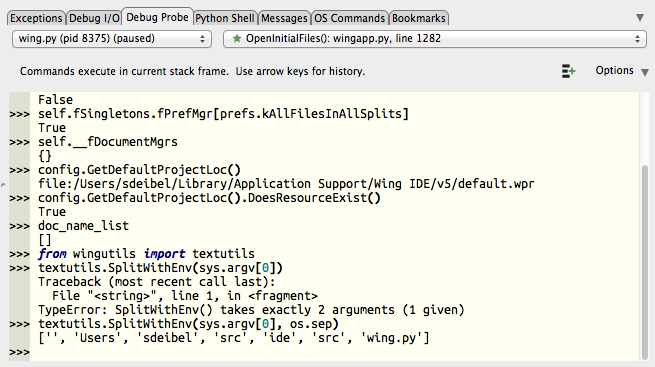This screenshot has width=655, height=367.
Task: Open the Options menu
Action: [622, 71]
